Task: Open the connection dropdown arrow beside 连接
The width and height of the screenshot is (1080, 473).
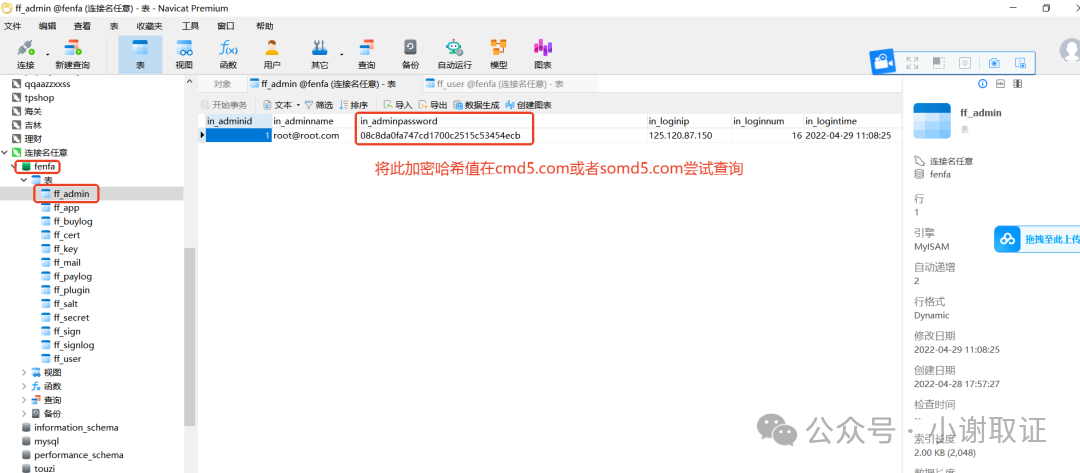Action: pyautogui.click(x=48, y=54)
